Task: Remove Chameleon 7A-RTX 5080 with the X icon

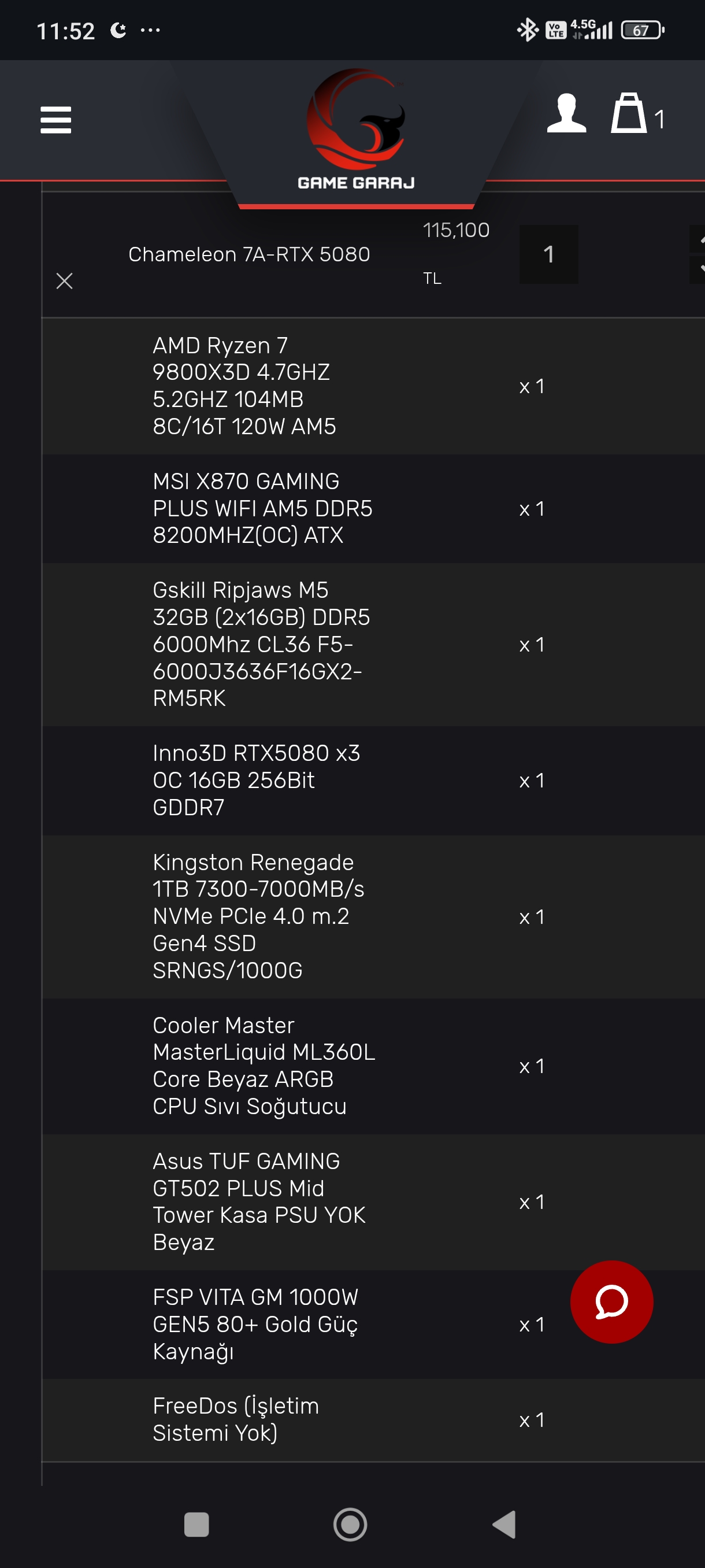Action: (65, 280)
